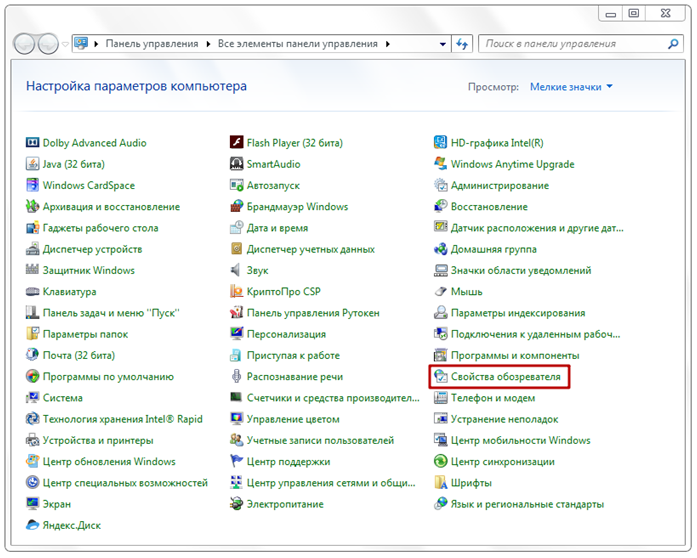Open the Программы и компоненты link
Viewport: 697px width, 558px height.
pyautogui.click(x=515, y=355)
